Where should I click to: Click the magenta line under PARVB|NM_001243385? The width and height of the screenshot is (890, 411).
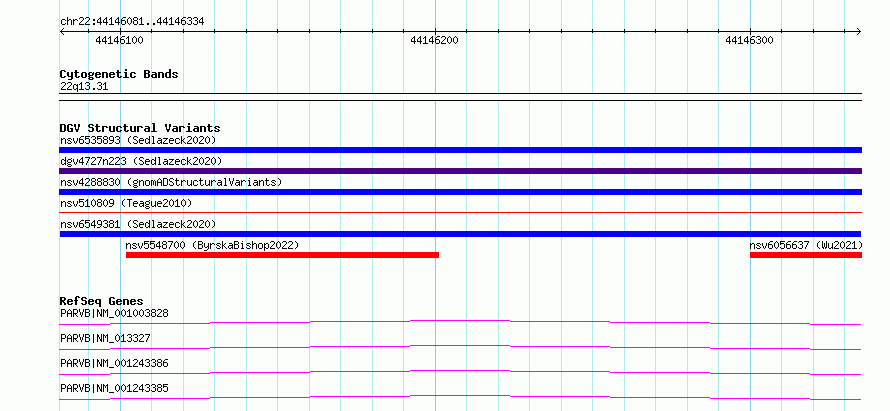[x=460, y=397]
